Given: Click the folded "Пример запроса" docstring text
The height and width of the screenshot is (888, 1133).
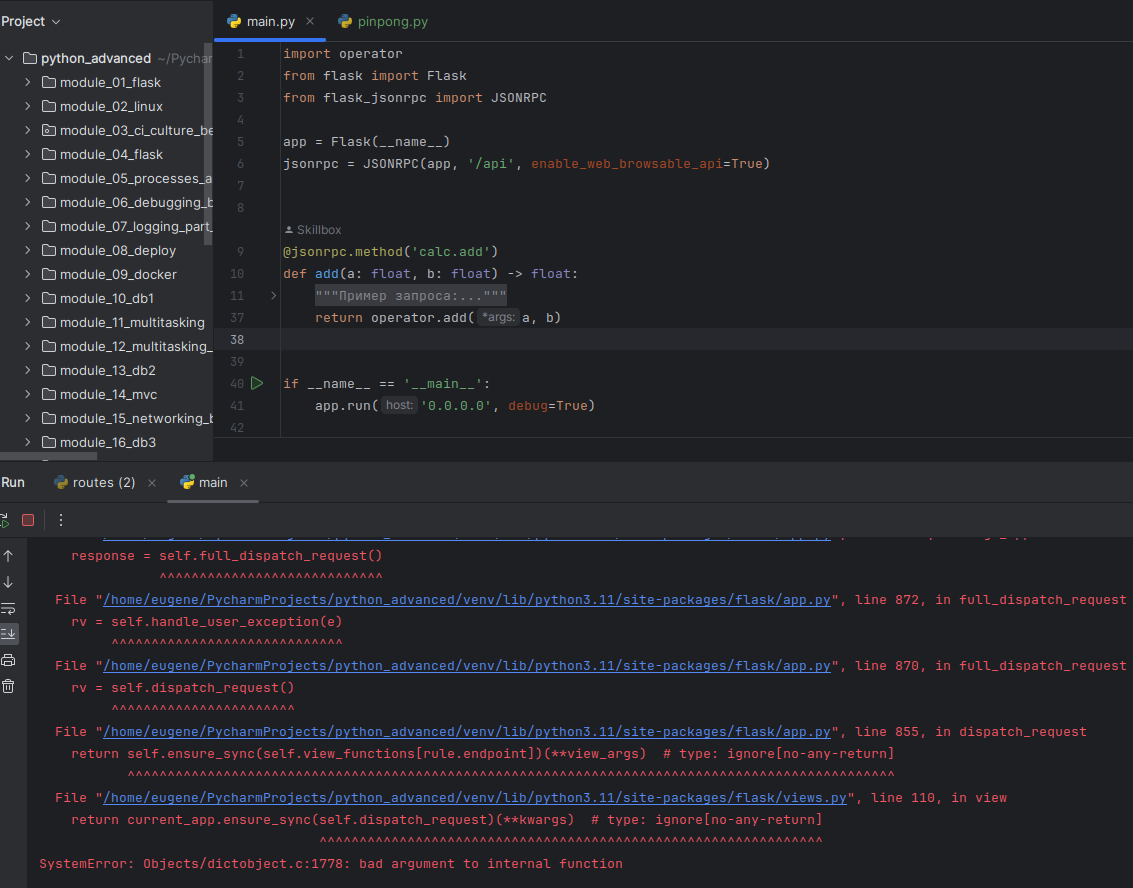Looking at the screenshot, I should pos(410,296).
